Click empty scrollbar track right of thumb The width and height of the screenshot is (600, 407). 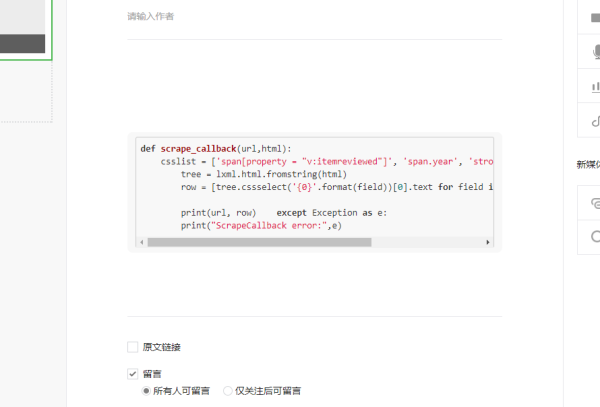click(x=430, y=242)
